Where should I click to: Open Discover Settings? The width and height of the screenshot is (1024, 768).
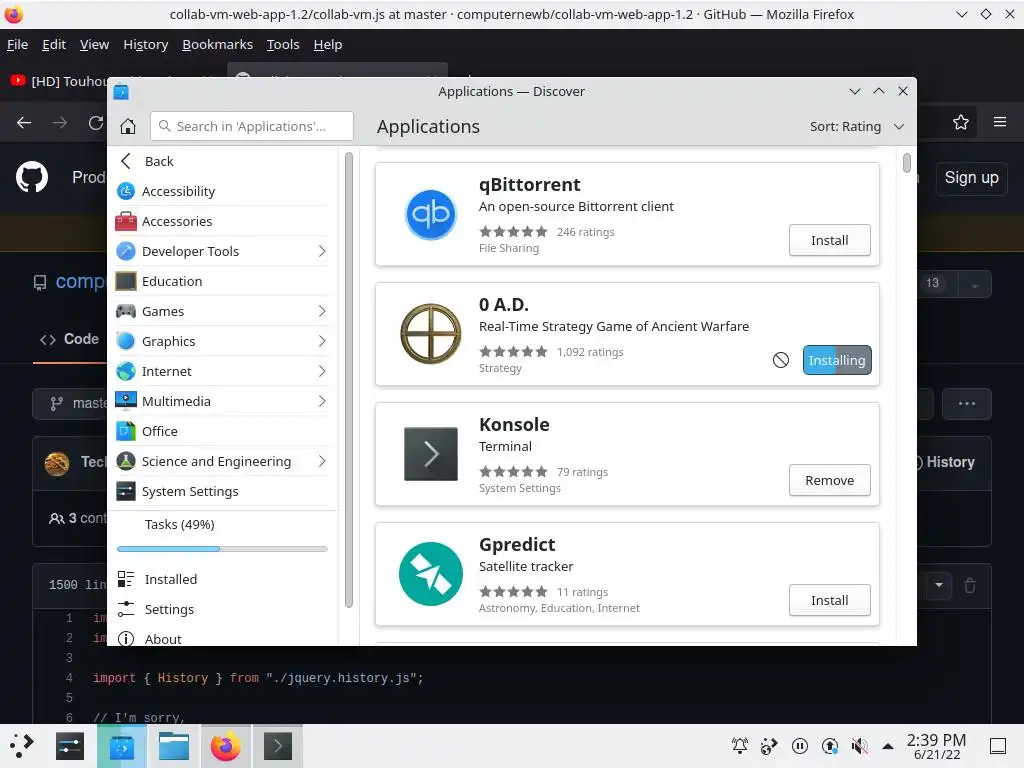pyautogui.click(x=222, y=609)
